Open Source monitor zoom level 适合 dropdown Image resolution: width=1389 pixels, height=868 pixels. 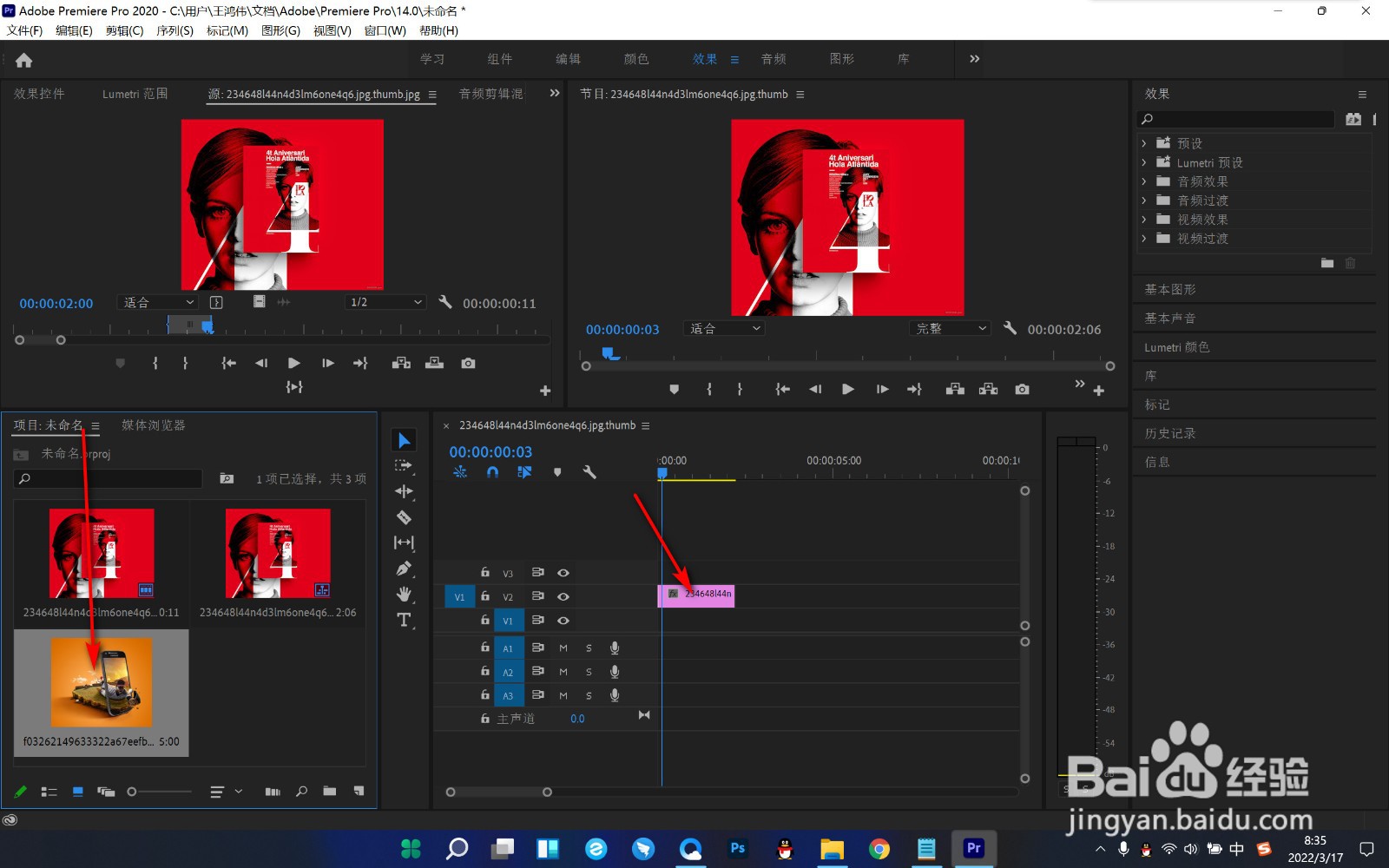[158, 302]
